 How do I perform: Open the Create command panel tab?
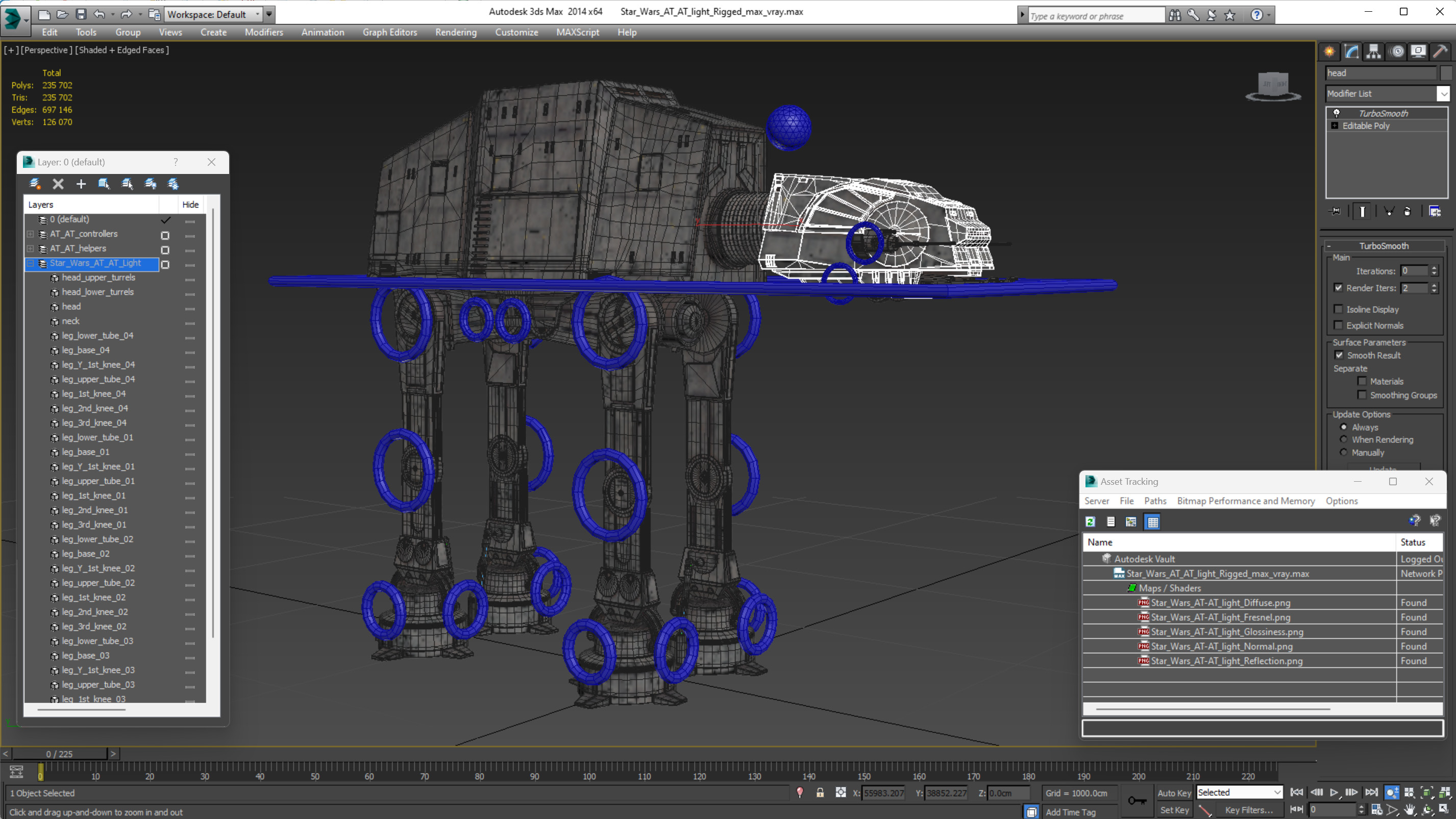click(1329, 52)
